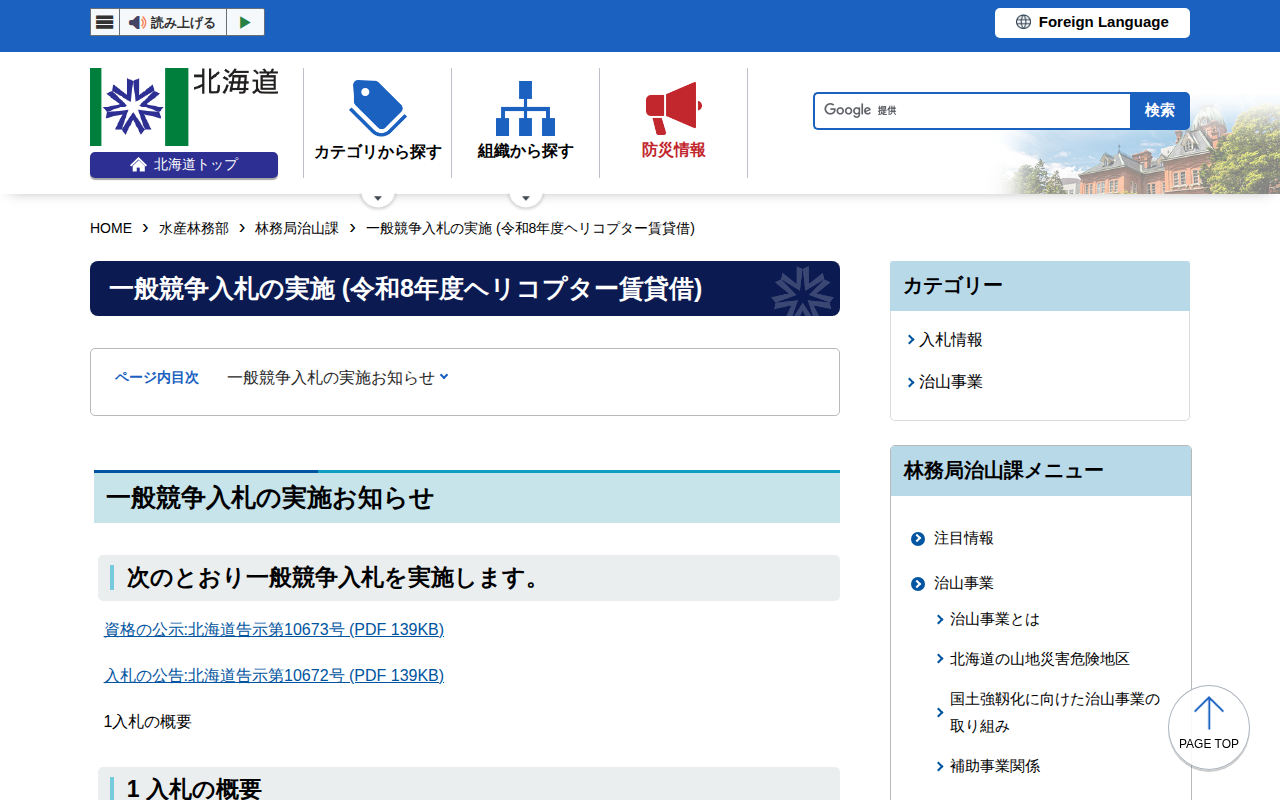
Task: Go to 北海道トップ home button
Action: (x=184, y=165)
